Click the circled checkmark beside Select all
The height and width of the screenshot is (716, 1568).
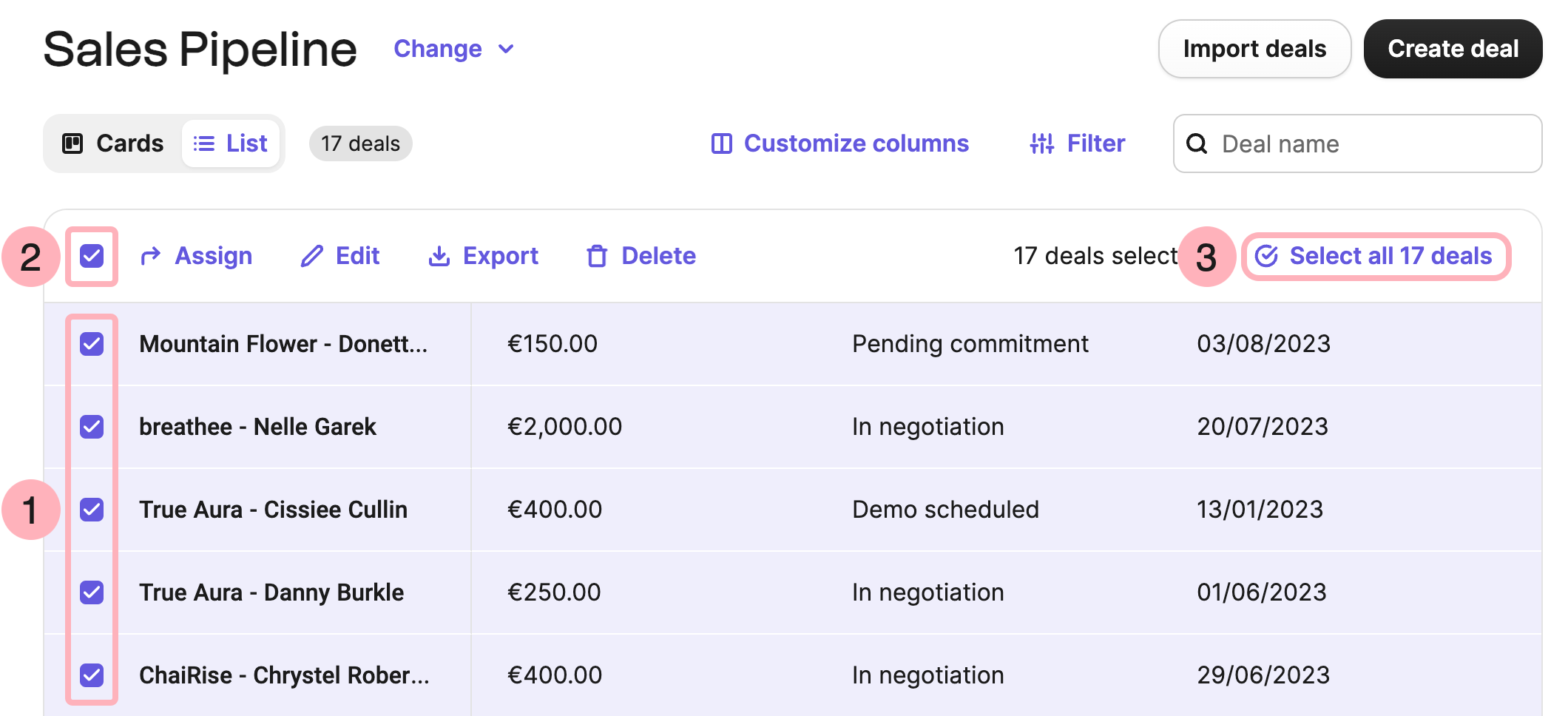point(1268,255)
